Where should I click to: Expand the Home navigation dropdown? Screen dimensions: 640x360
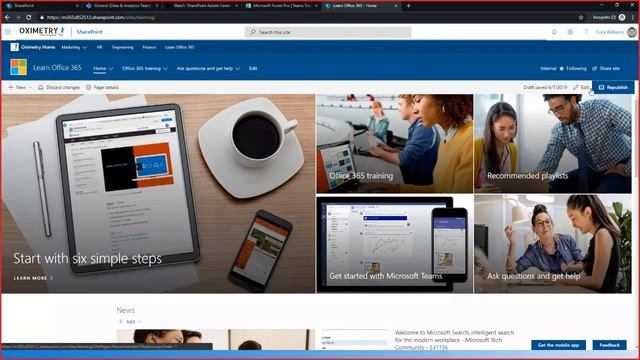point(111,69)
